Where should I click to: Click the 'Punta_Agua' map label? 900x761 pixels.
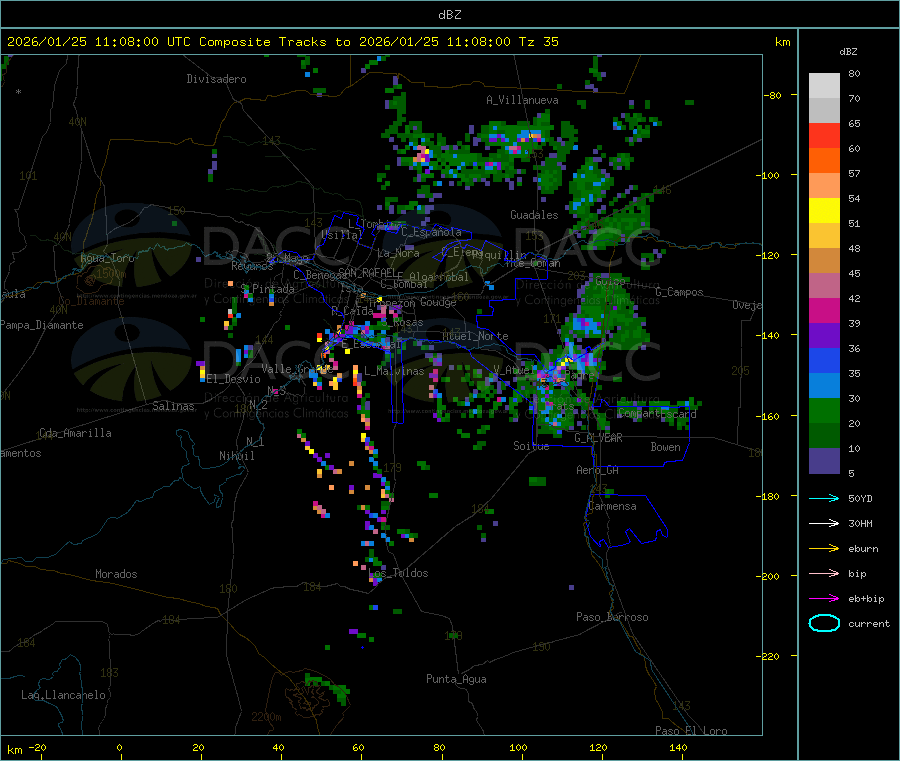tap(456, 679)
